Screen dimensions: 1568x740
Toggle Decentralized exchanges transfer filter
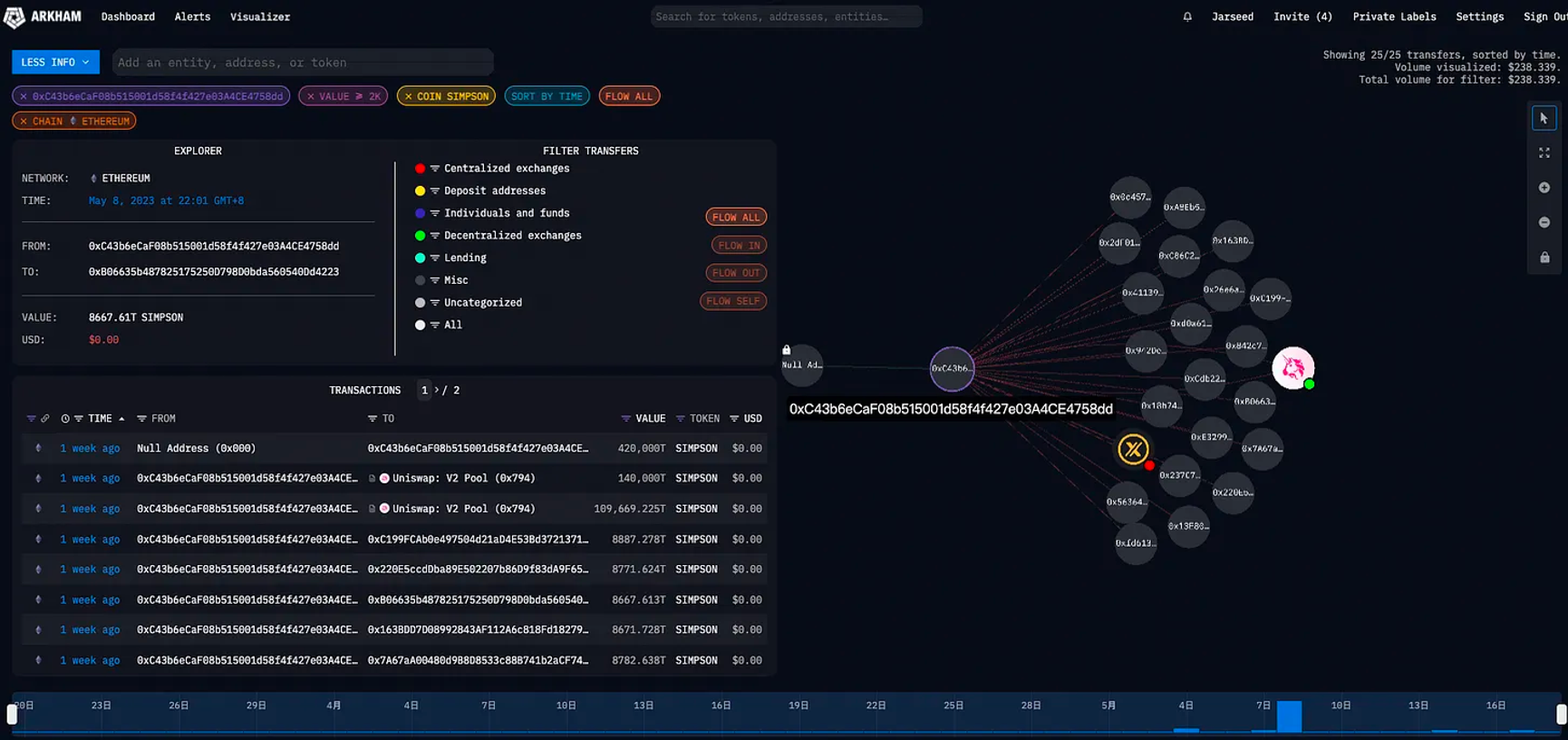tap(498, 236)
